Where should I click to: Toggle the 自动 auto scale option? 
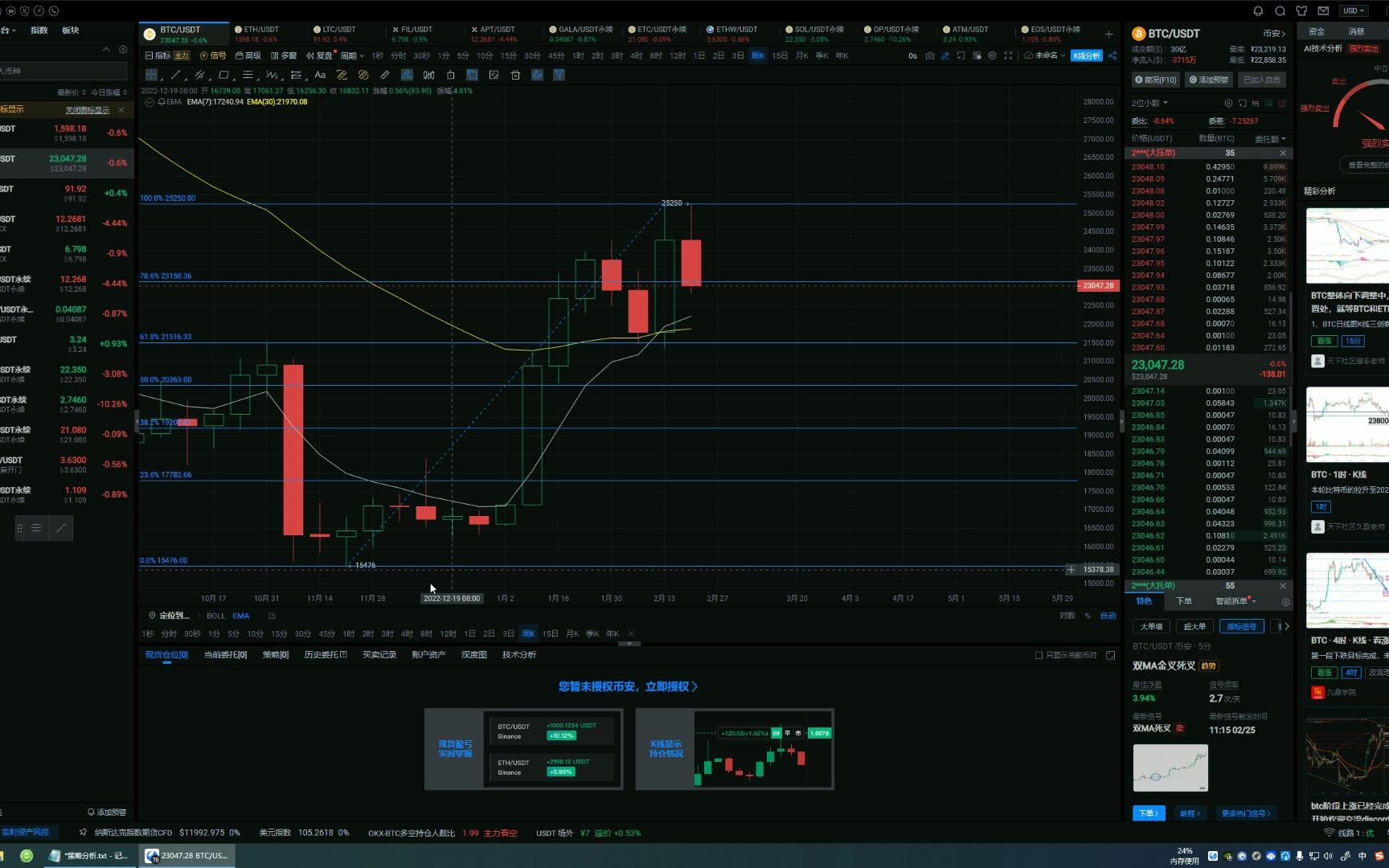coord(1108,616)
